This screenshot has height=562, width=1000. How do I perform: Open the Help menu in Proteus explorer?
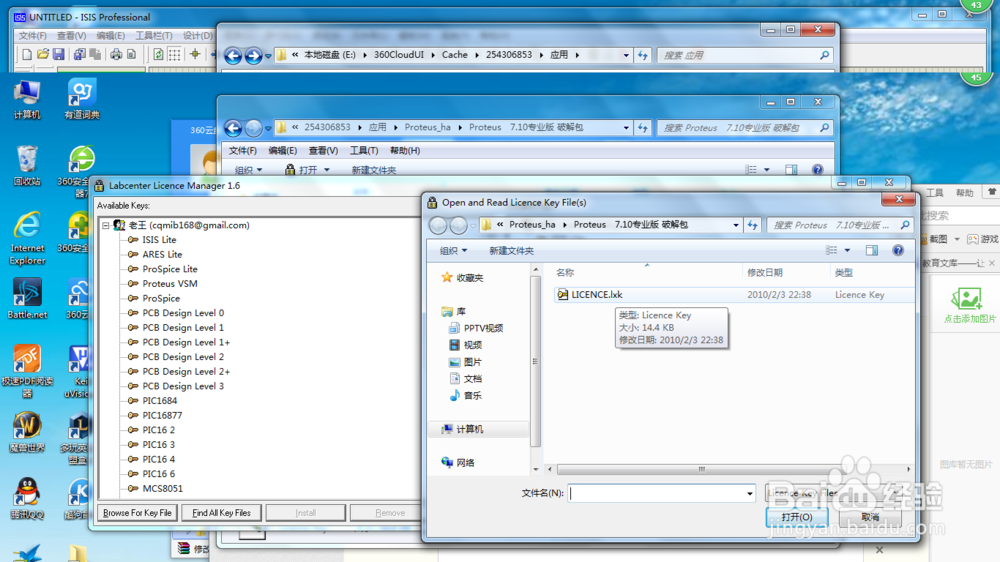pyautogui.click(x=404, y=151)
